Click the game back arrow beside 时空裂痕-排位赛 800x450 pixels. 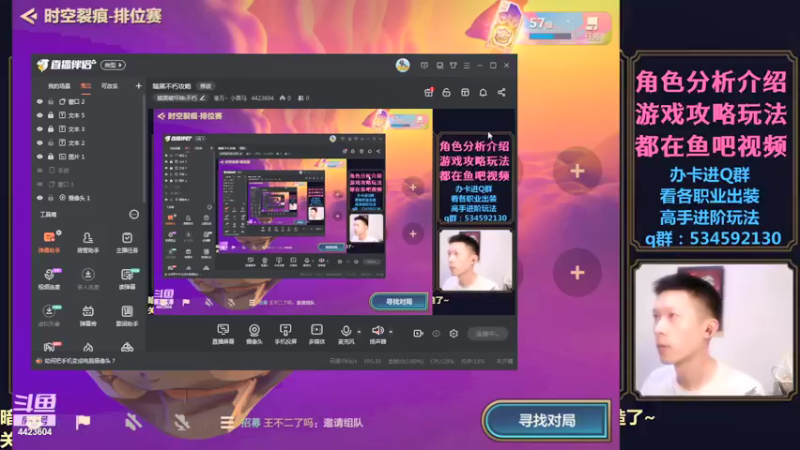coord(29,16)
